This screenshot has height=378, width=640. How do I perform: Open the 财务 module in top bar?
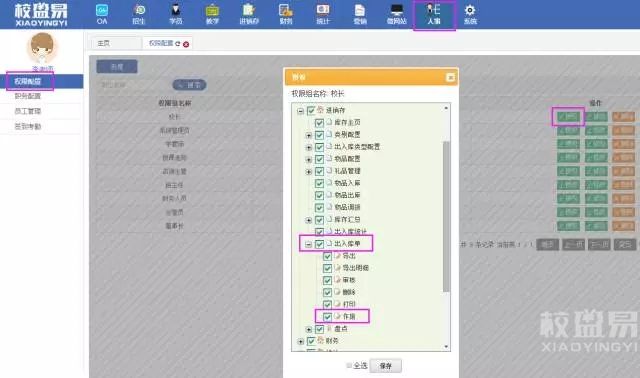(286, 14)
